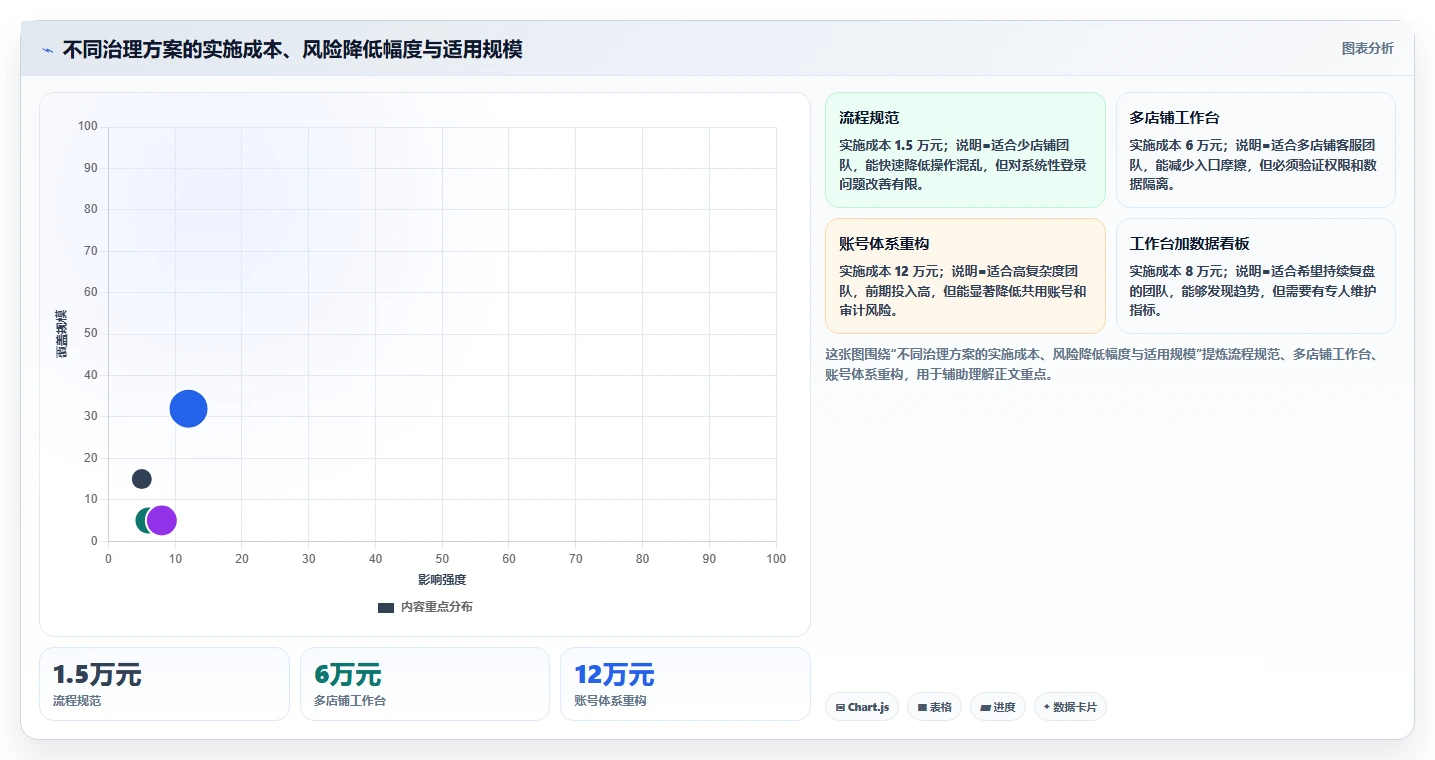Click the 数据卡片 tag chip

click(x=1070, y=707)
